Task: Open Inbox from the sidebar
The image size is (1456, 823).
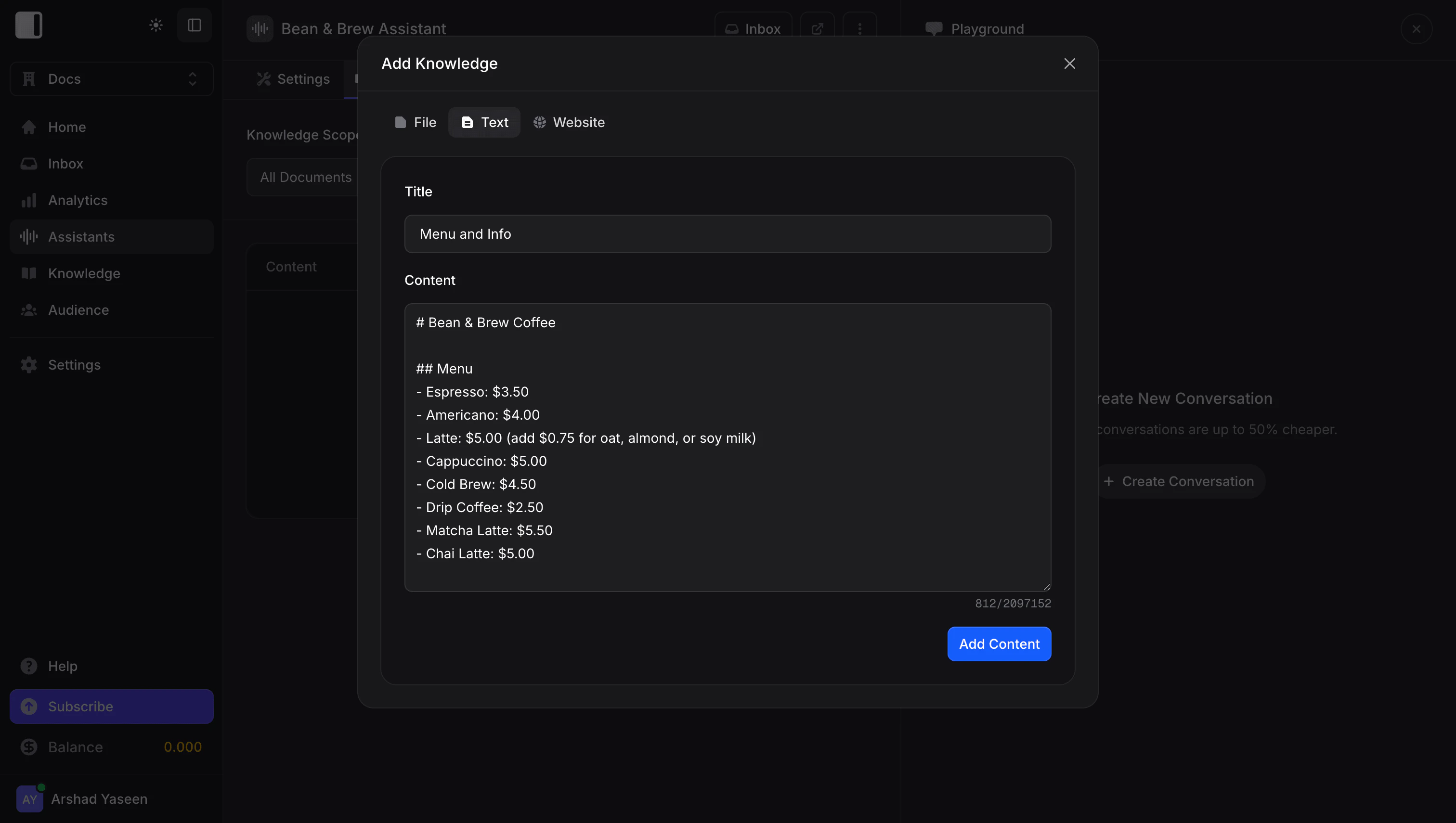Action: coord(65,163)
